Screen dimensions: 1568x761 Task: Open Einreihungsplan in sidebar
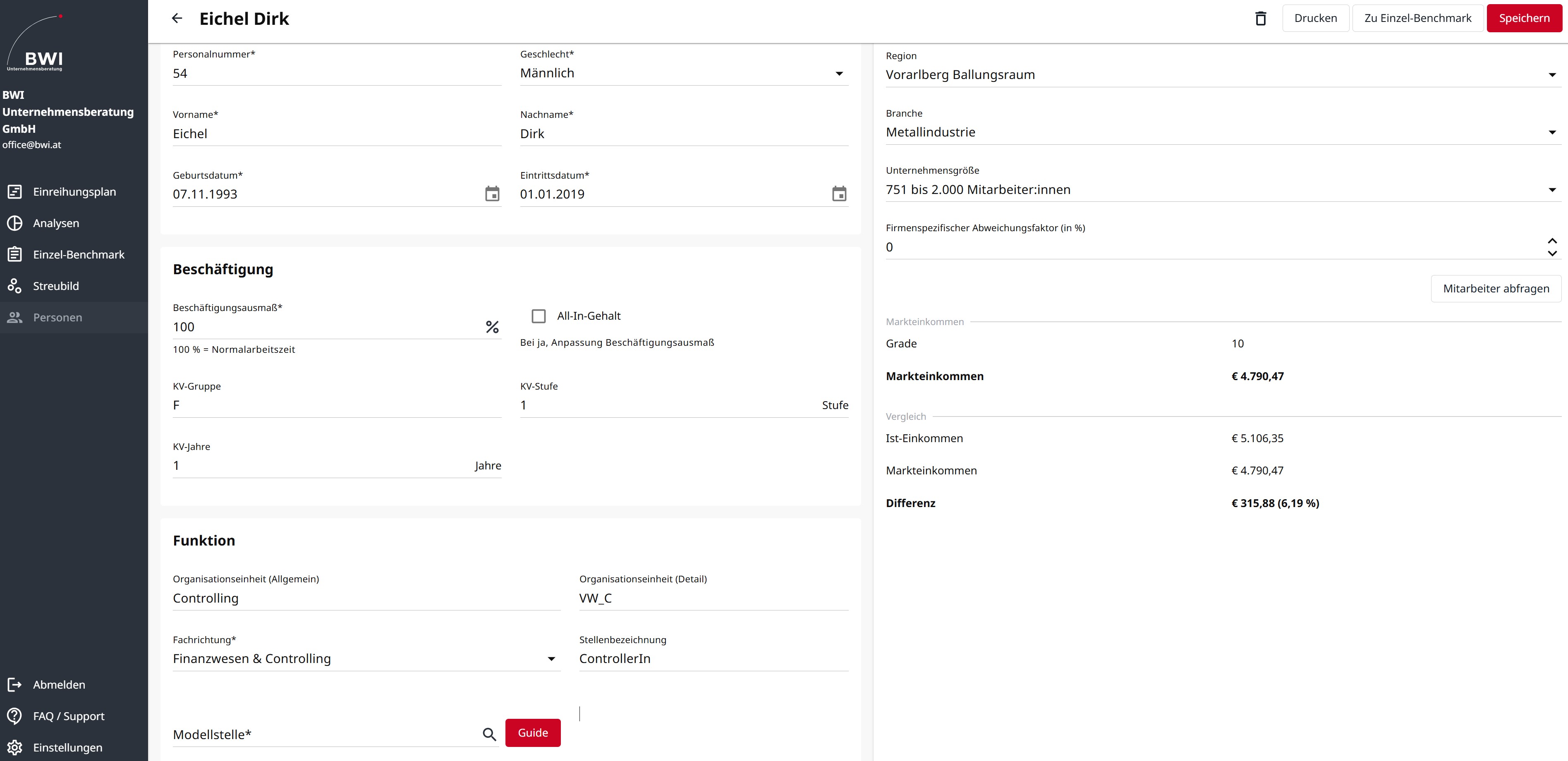click(74, 192)
